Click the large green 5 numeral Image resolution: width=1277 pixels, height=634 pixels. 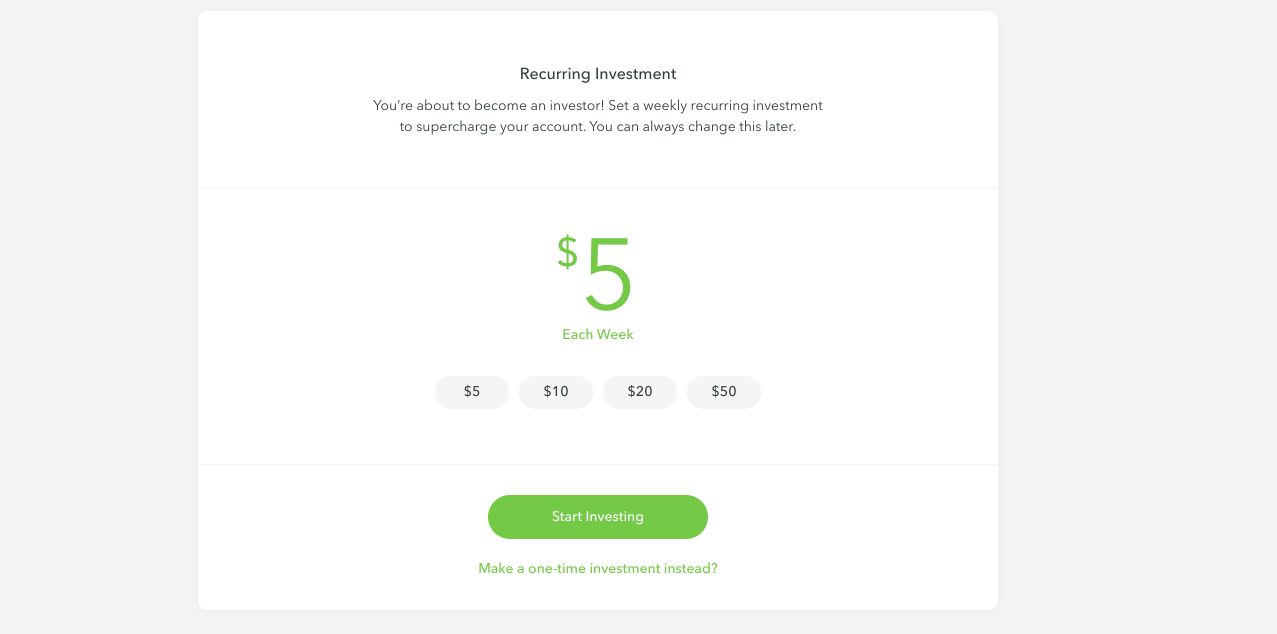pos(609,272)
